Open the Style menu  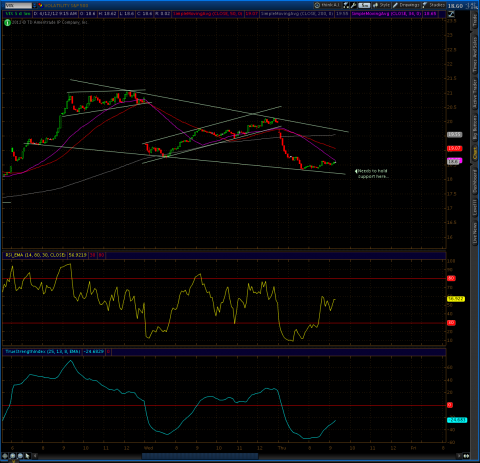click(x=381, y=5)
